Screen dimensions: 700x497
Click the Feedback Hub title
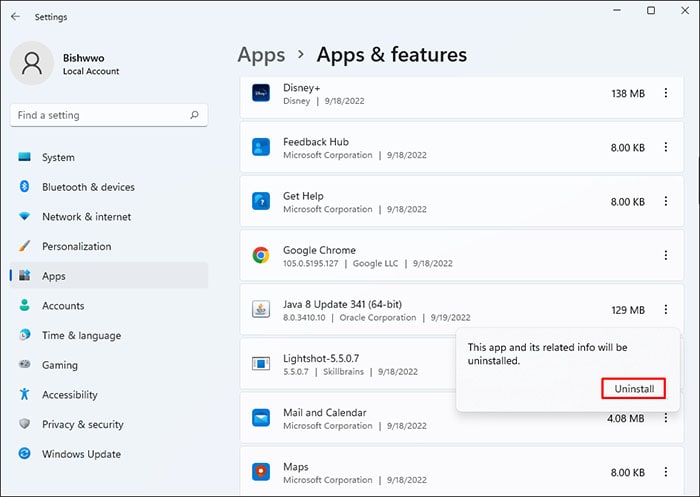(x=316, y=142)
